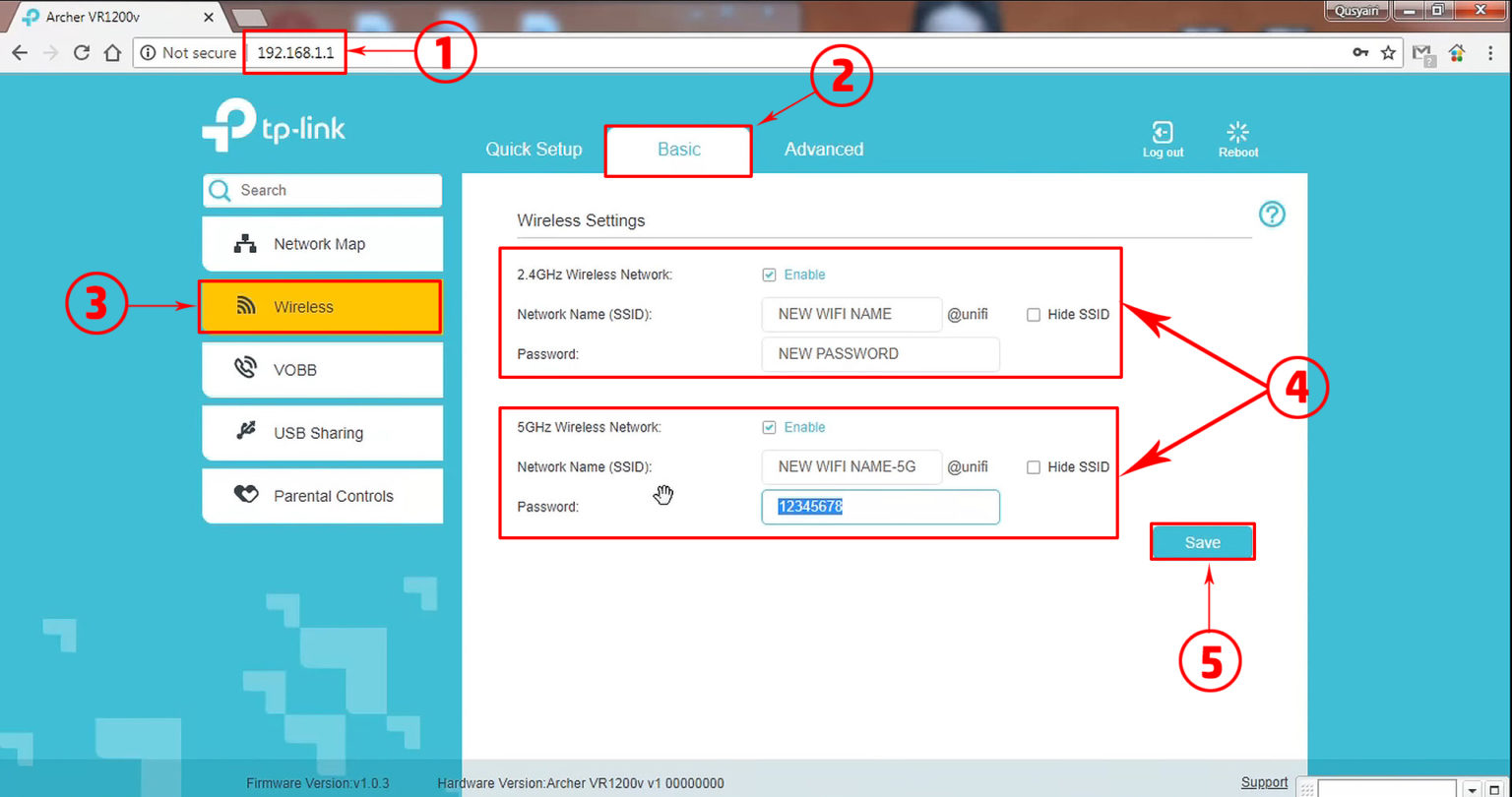The image size is (1512, 797).
Task: Click the Network Map topology icon
Action: [245, 244]
